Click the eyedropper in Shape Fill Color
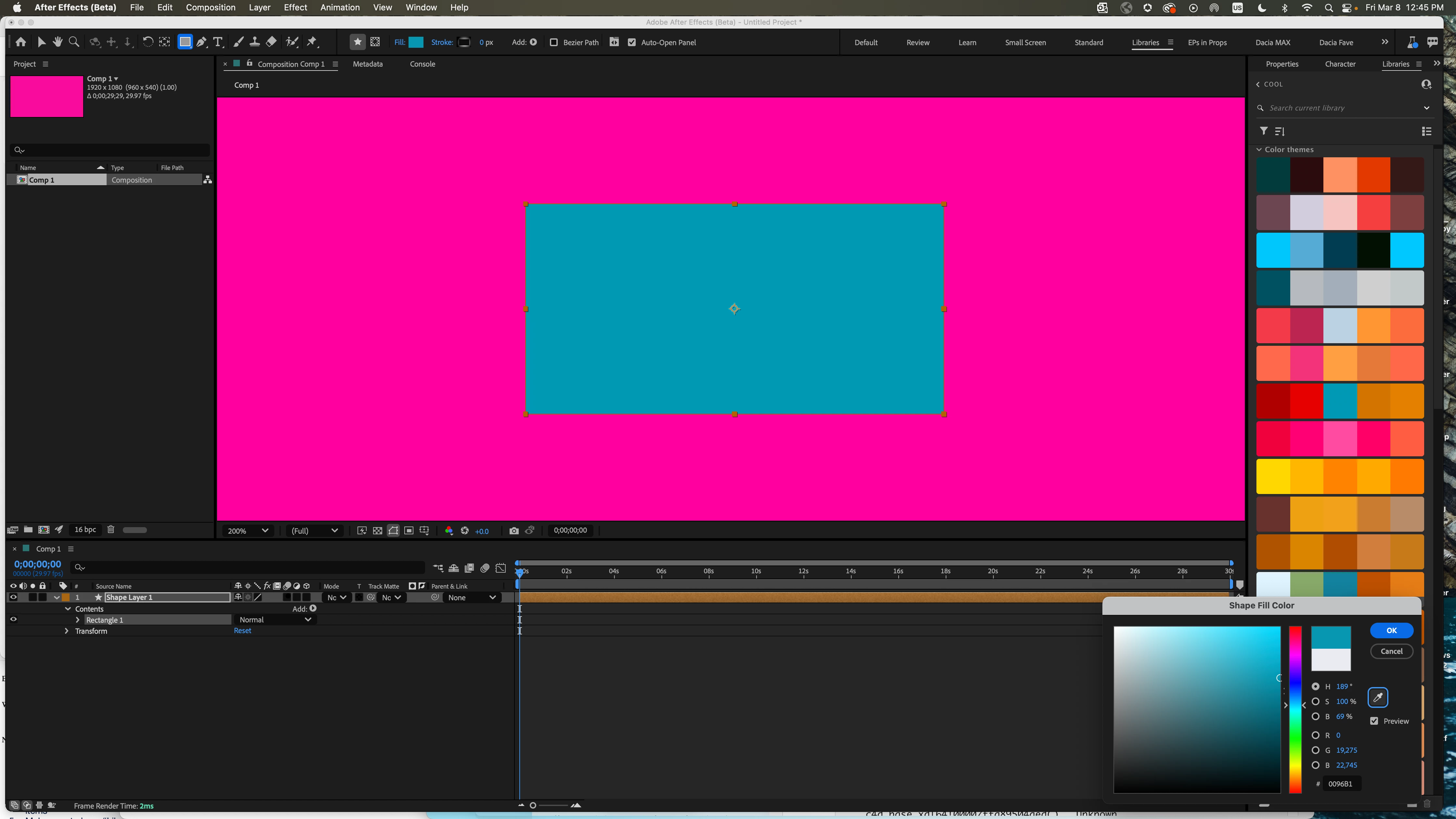This screenshot has height=819, width=1456. pyautogui.click(x=1377, y=697)
